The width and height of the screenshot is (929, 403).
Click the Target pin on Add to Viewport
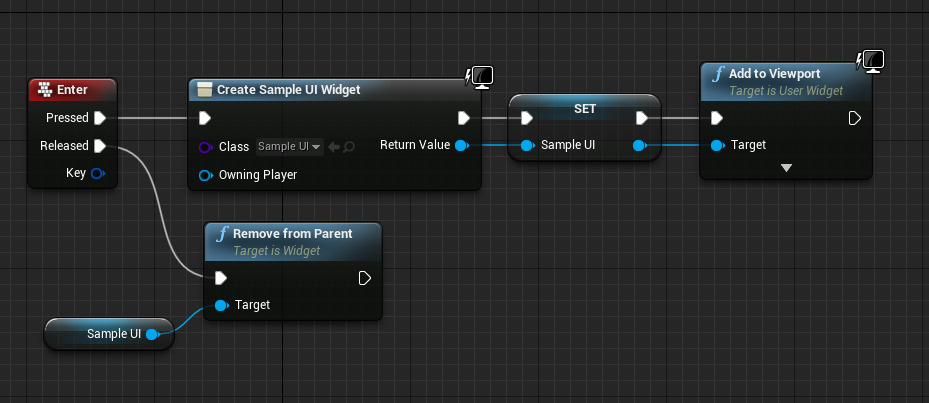(717, 145)
